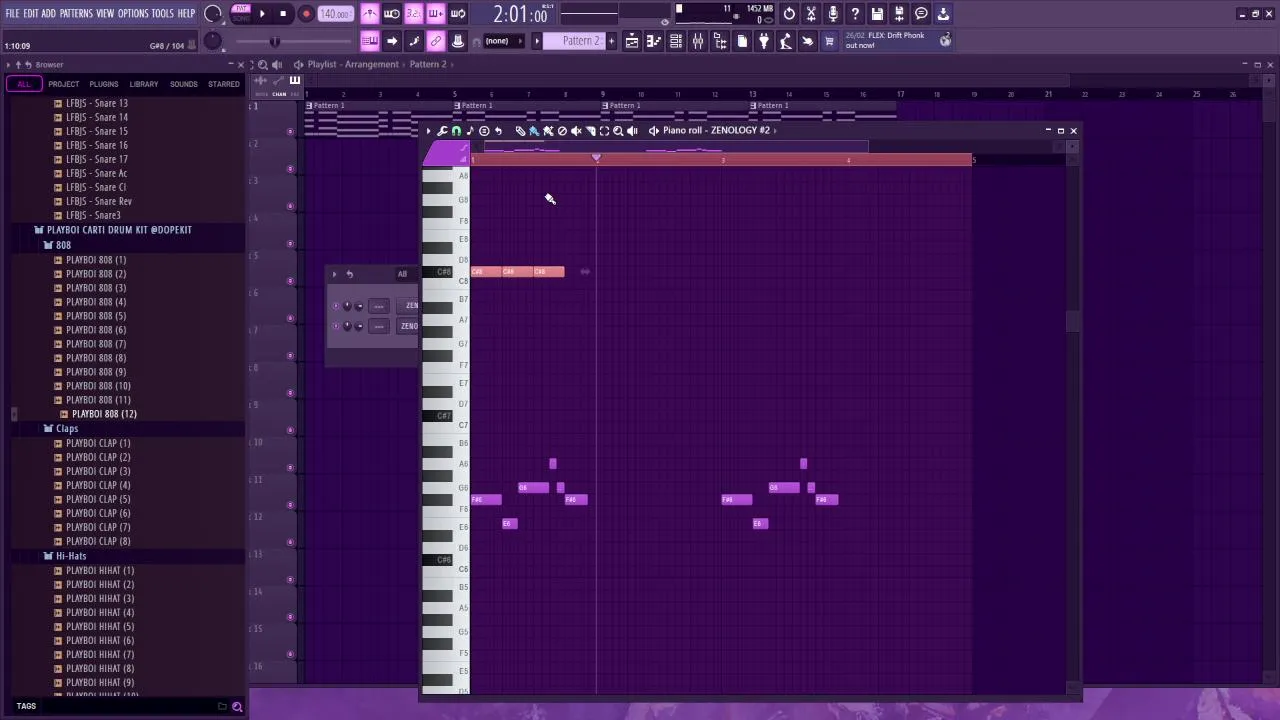Select the Zoom tool in piano roll
The width and height of the screenshot is (1280, 720).
point(618,131)
